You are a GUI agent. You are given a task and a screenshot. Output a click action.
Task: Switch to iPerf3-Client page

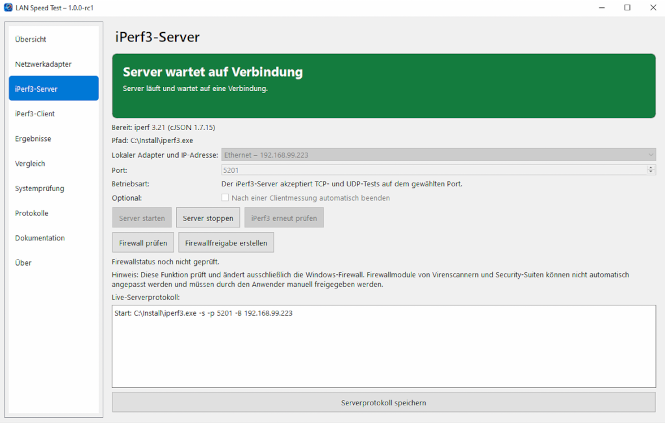[x=53, y=114]
